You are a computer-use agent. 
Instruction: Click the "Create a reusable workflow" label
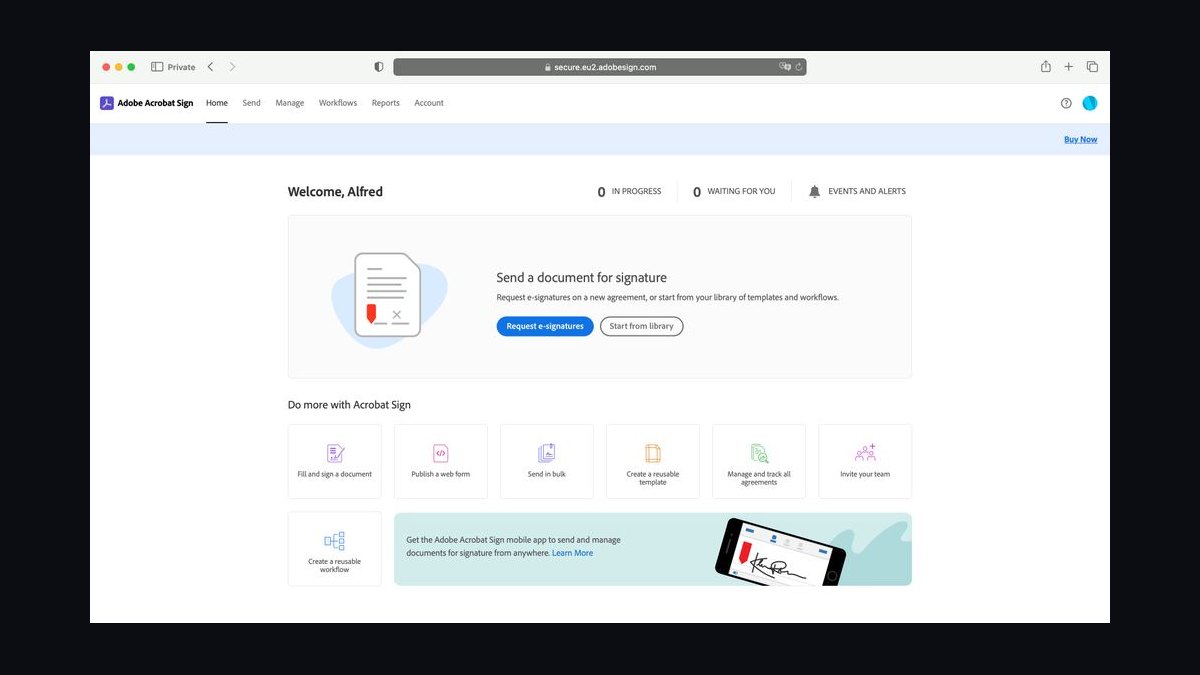tap(335, 565)
